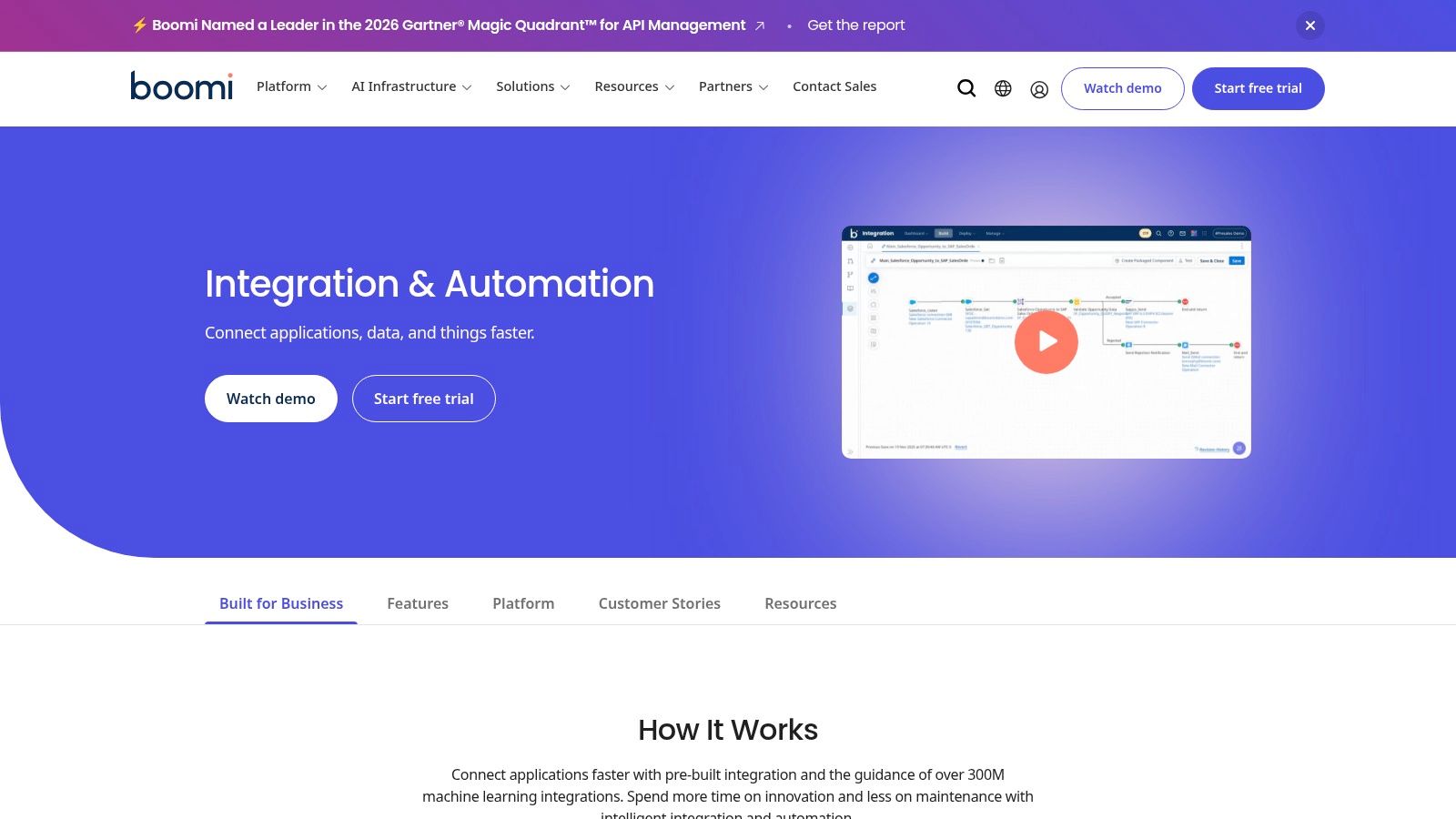Expand the Partners dropdown
The width and height of the screenshot is (1456, 819).
(x=733, y=86)
